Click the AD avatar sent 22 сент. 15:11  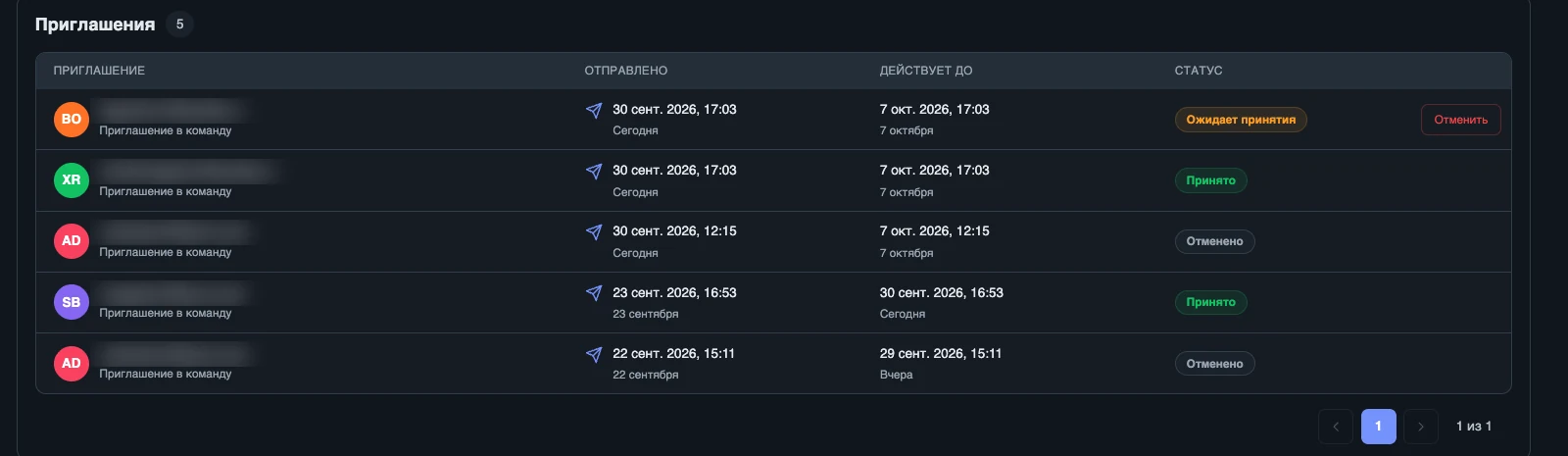[x=72, y=363]
